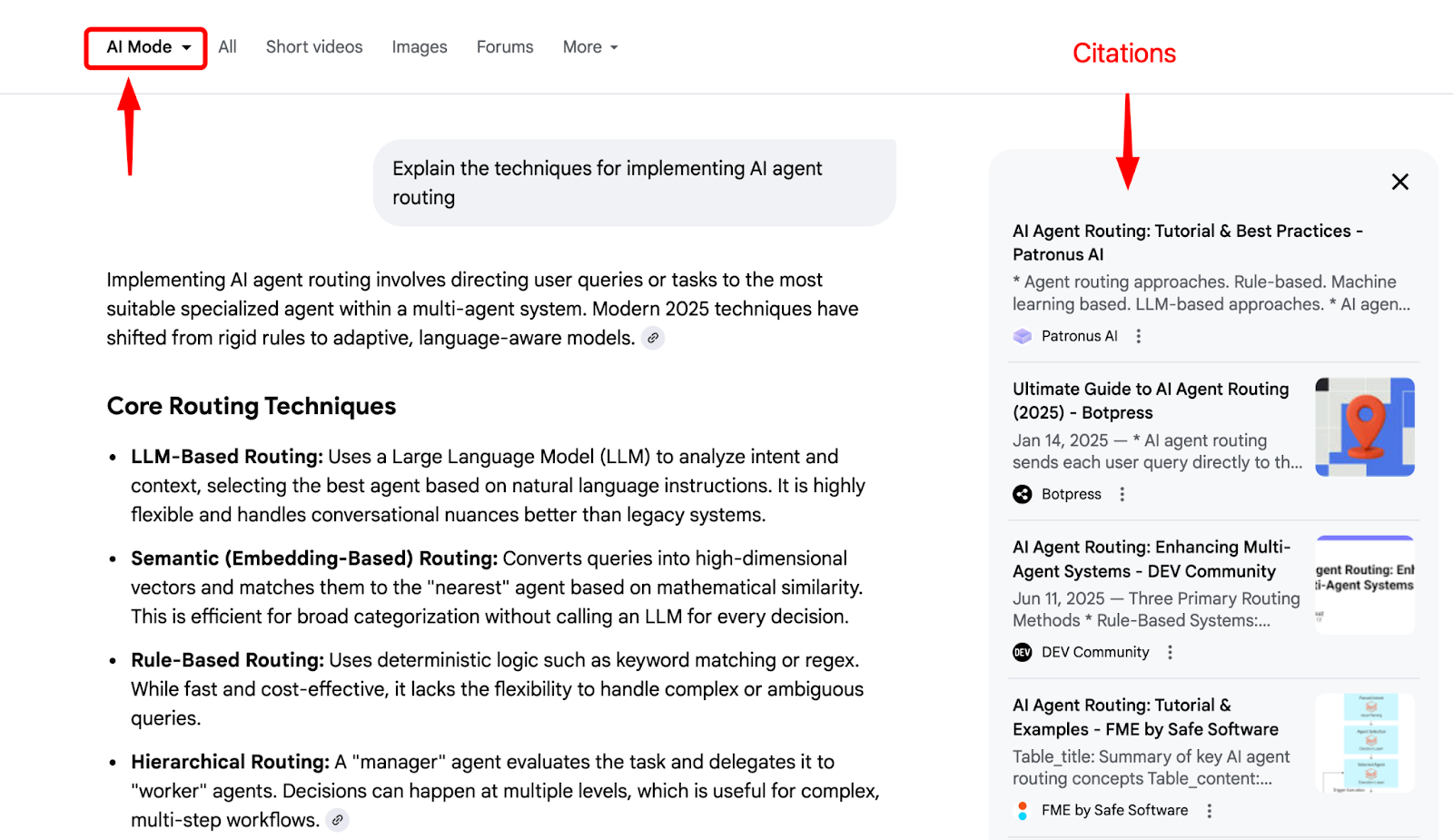Open the More filter dropdown
Image resolution: width=1453 pixels, height=840 pixels.
click(589, 46)
